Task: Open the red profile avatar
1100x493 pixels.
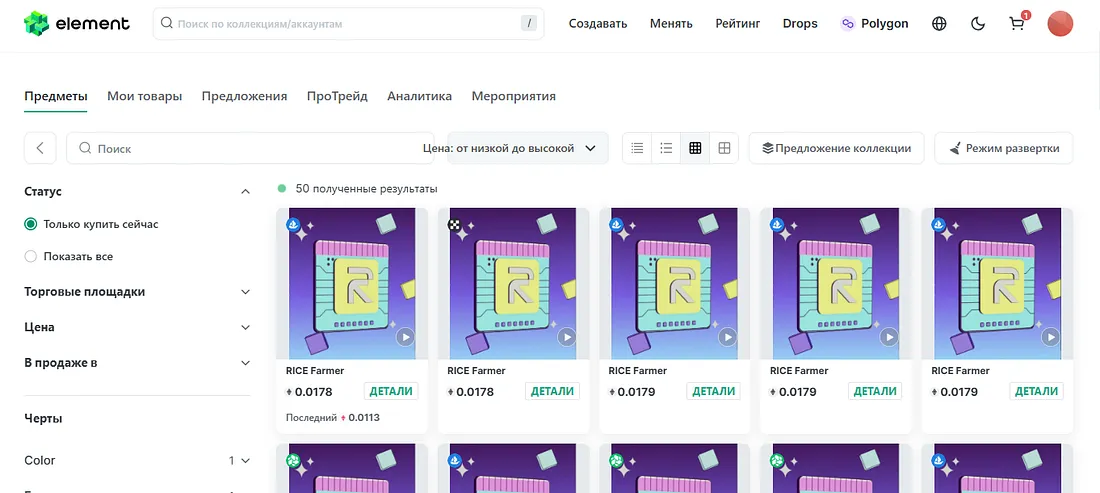Action: 1060,24
